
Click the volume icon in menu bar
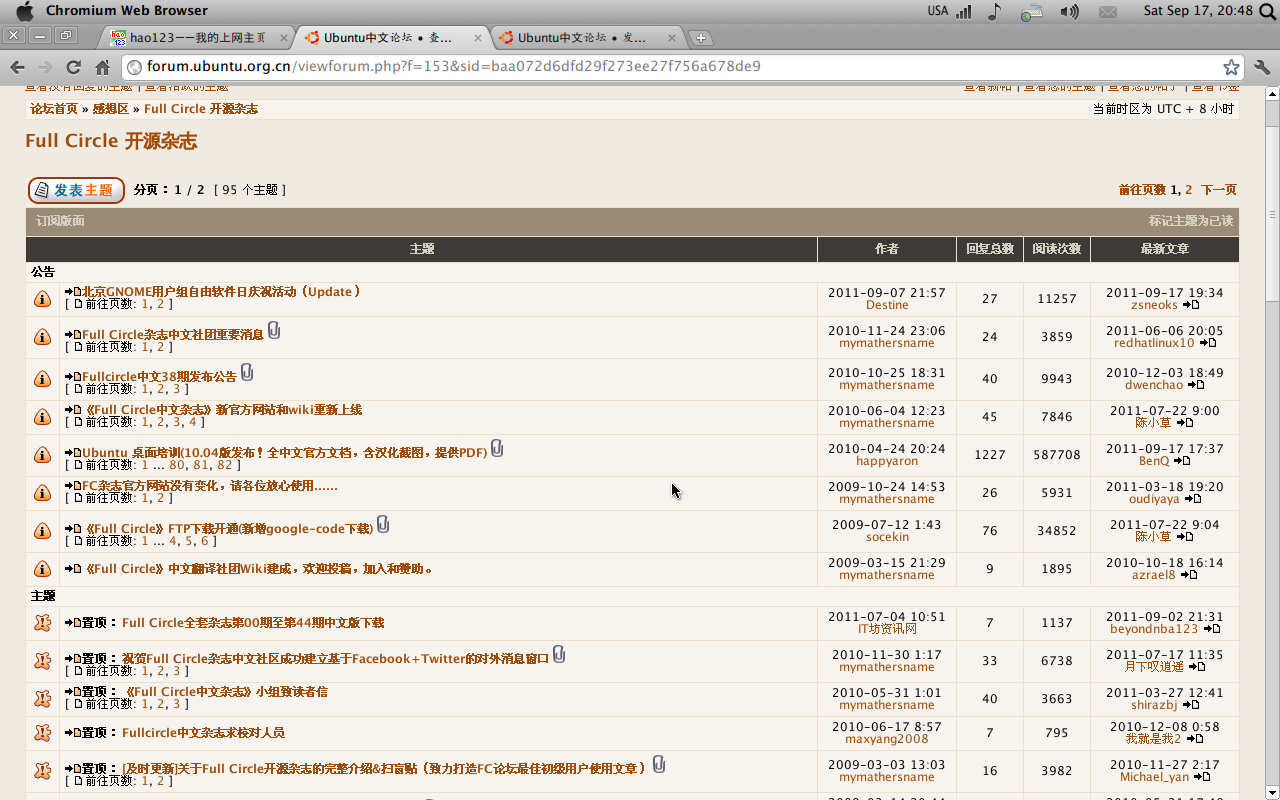(x=1070, y=11)
